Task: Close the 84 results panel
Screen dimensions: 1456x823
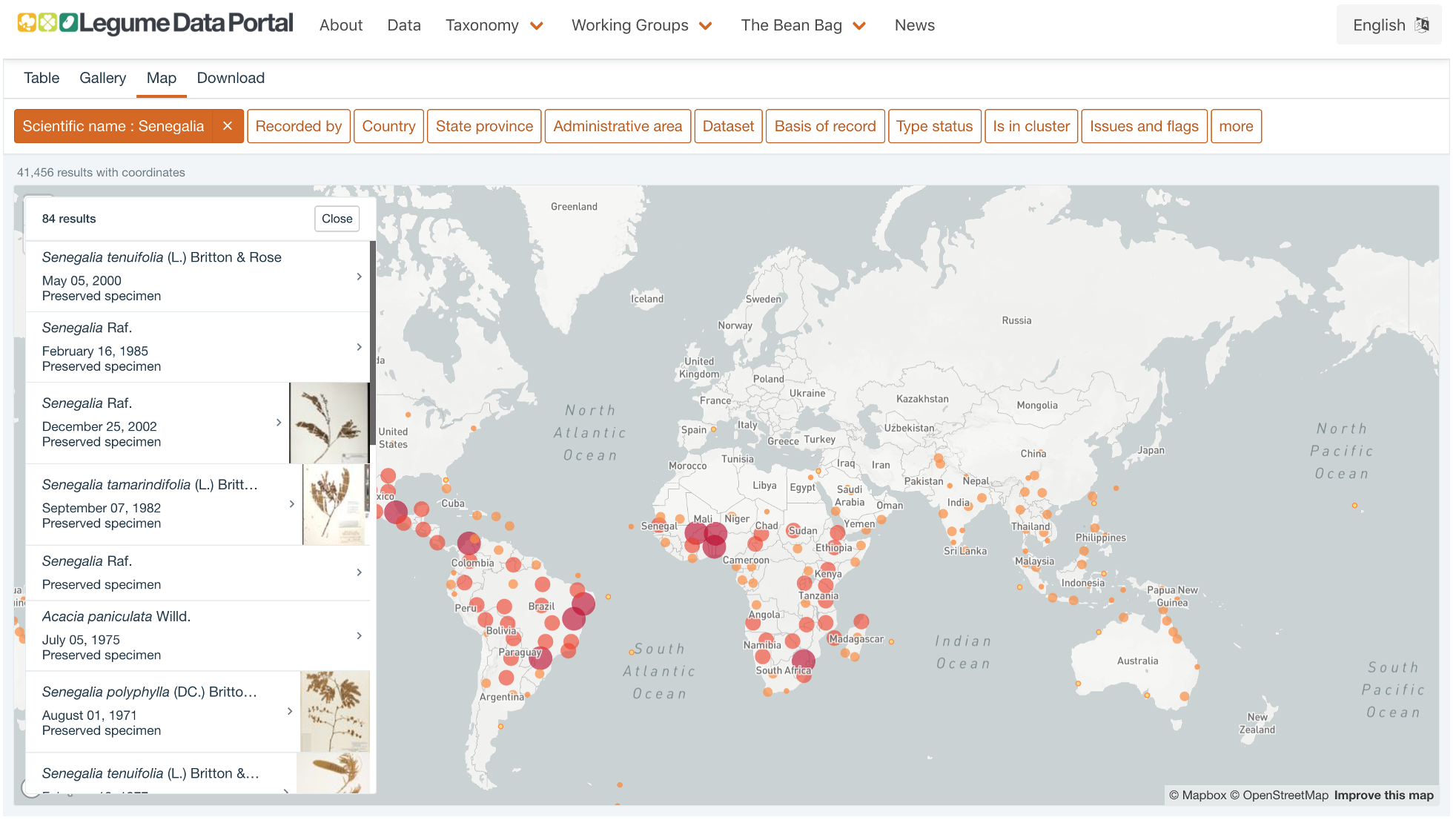Action: pyautogui.click(x=337, y=219)
